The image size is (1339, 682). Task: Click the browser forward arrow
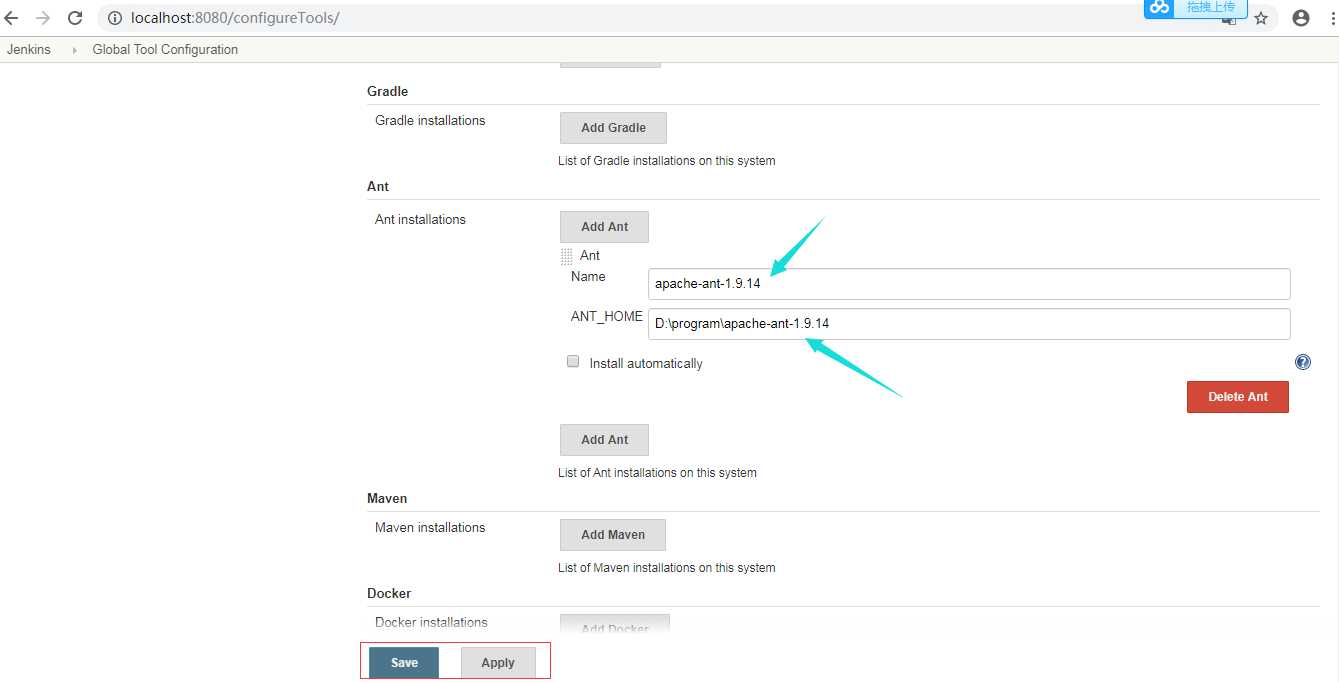[42, 18]
